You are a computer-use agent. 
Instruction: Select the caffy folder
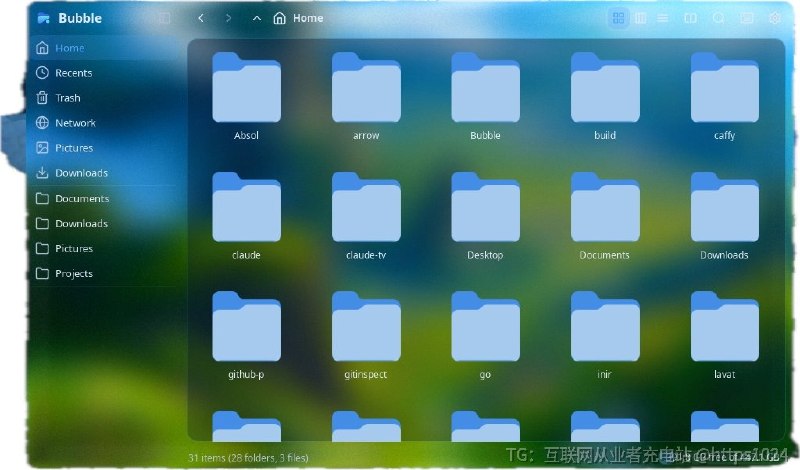[x=724, y=96]
